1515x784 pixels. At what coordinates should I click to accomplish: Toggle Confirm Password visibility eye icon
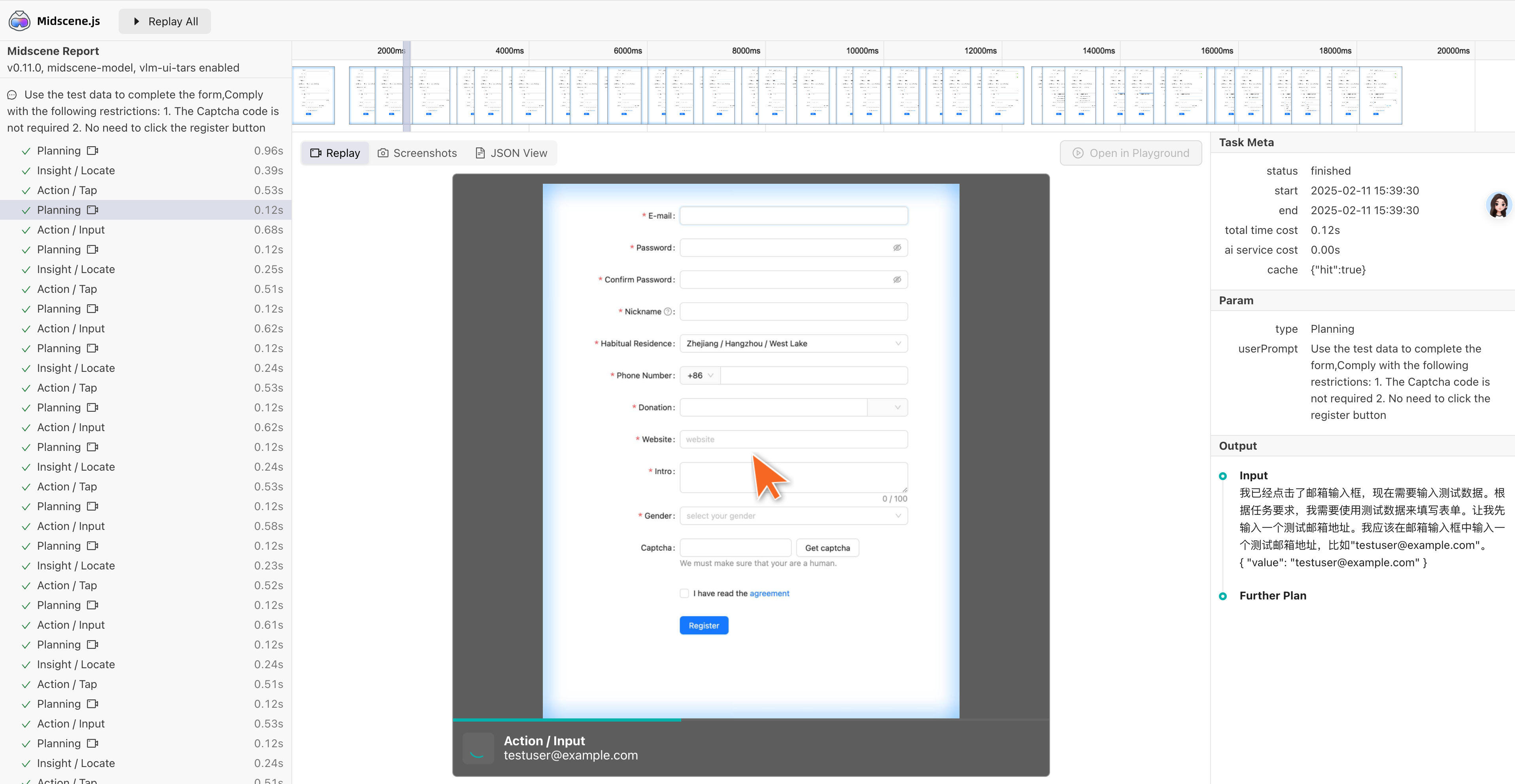pos(897,280)
